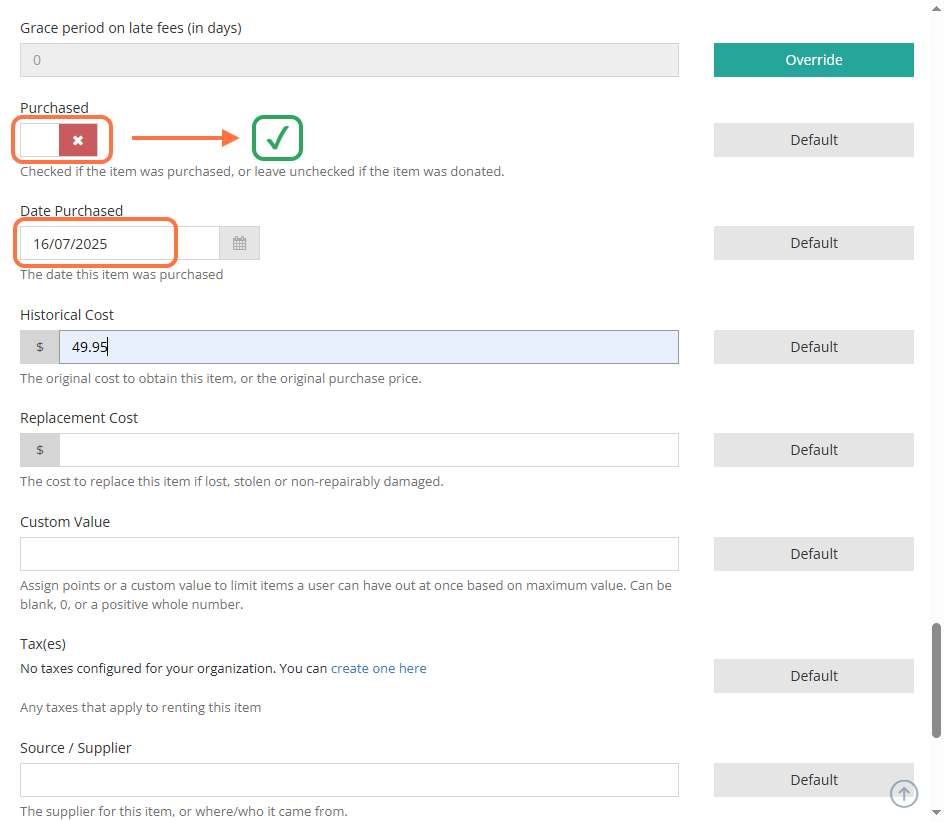This screenshot has height=822, width=944.
Task: Click Default button beside Replacement Cost
Action: coord(813,450)
